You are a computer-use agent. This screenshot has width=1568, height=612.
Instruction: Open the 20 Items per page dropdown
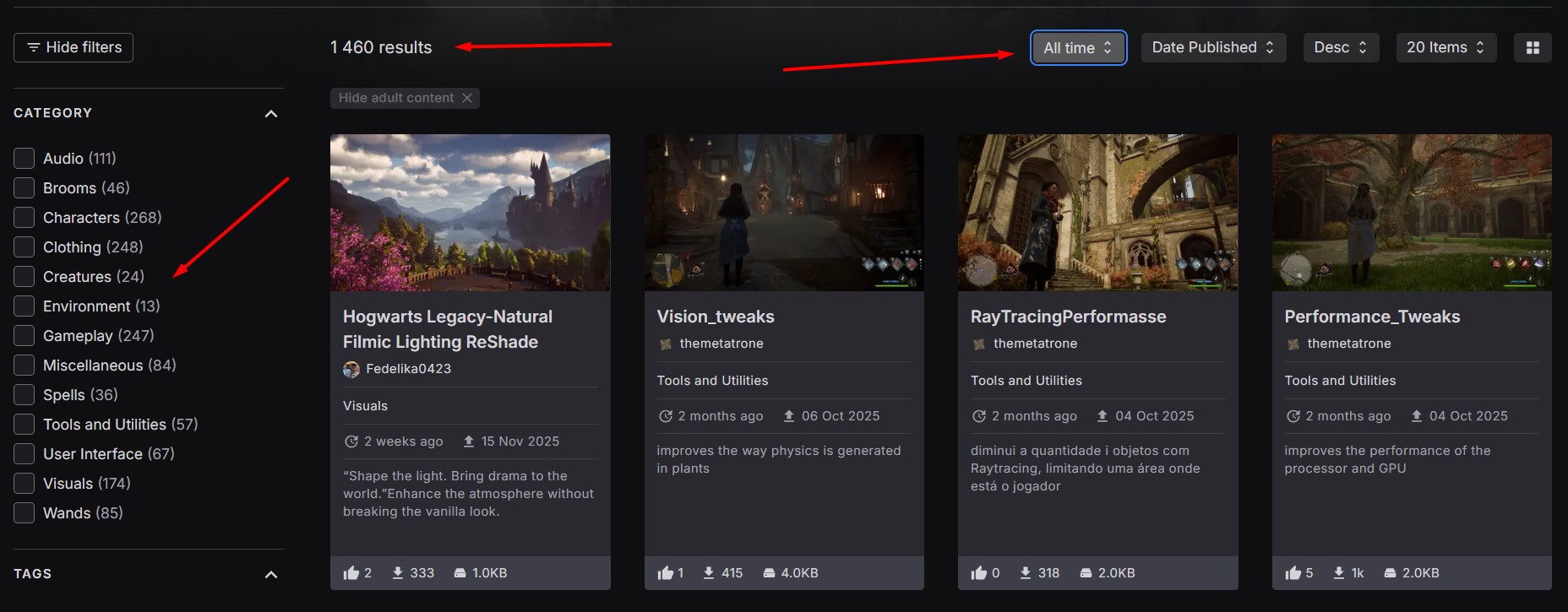point(1445,48)
